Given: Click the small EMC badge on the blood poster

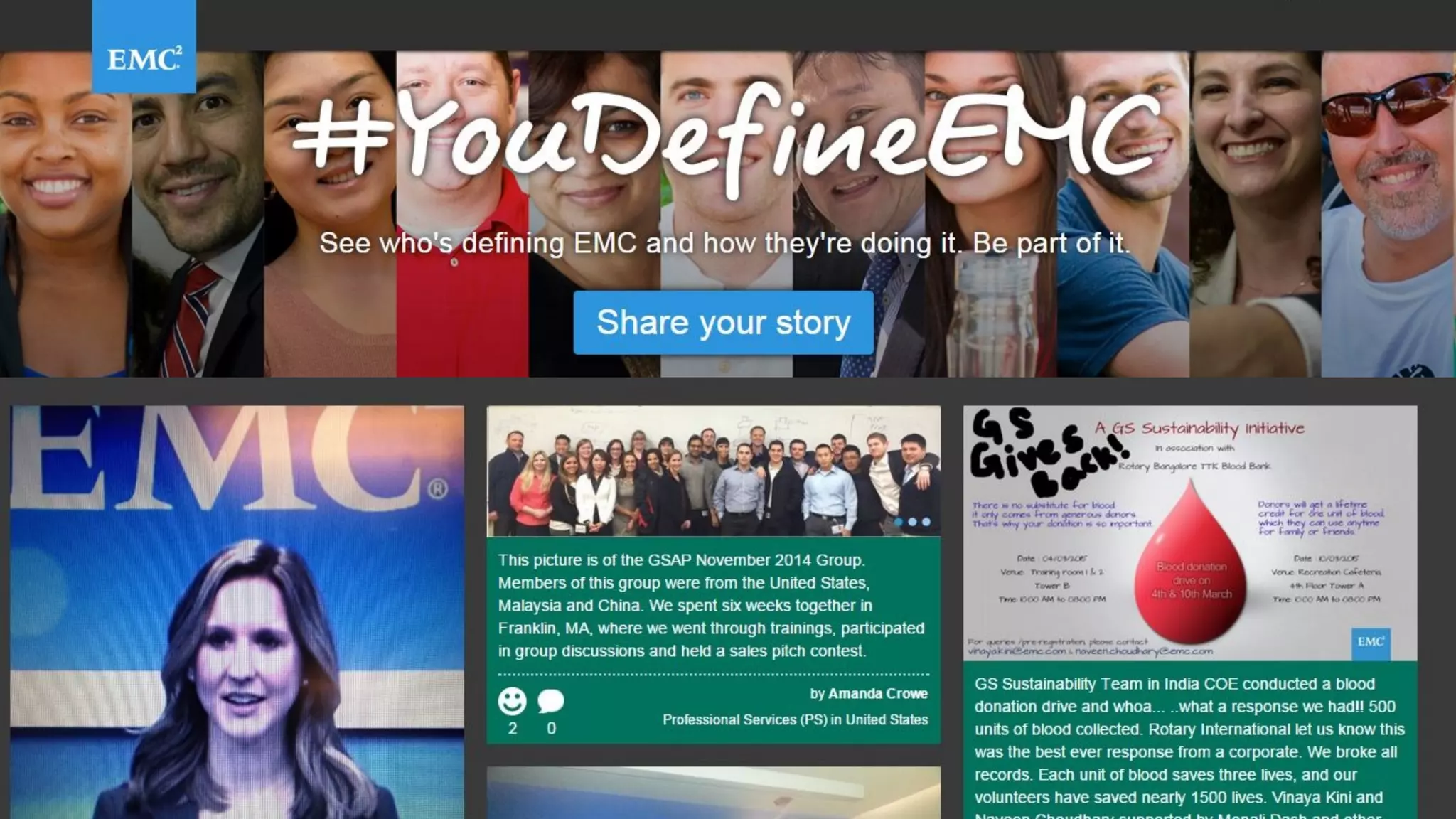Looking at the screenshot, I should pyautogui.click(x=1371, y=642).
